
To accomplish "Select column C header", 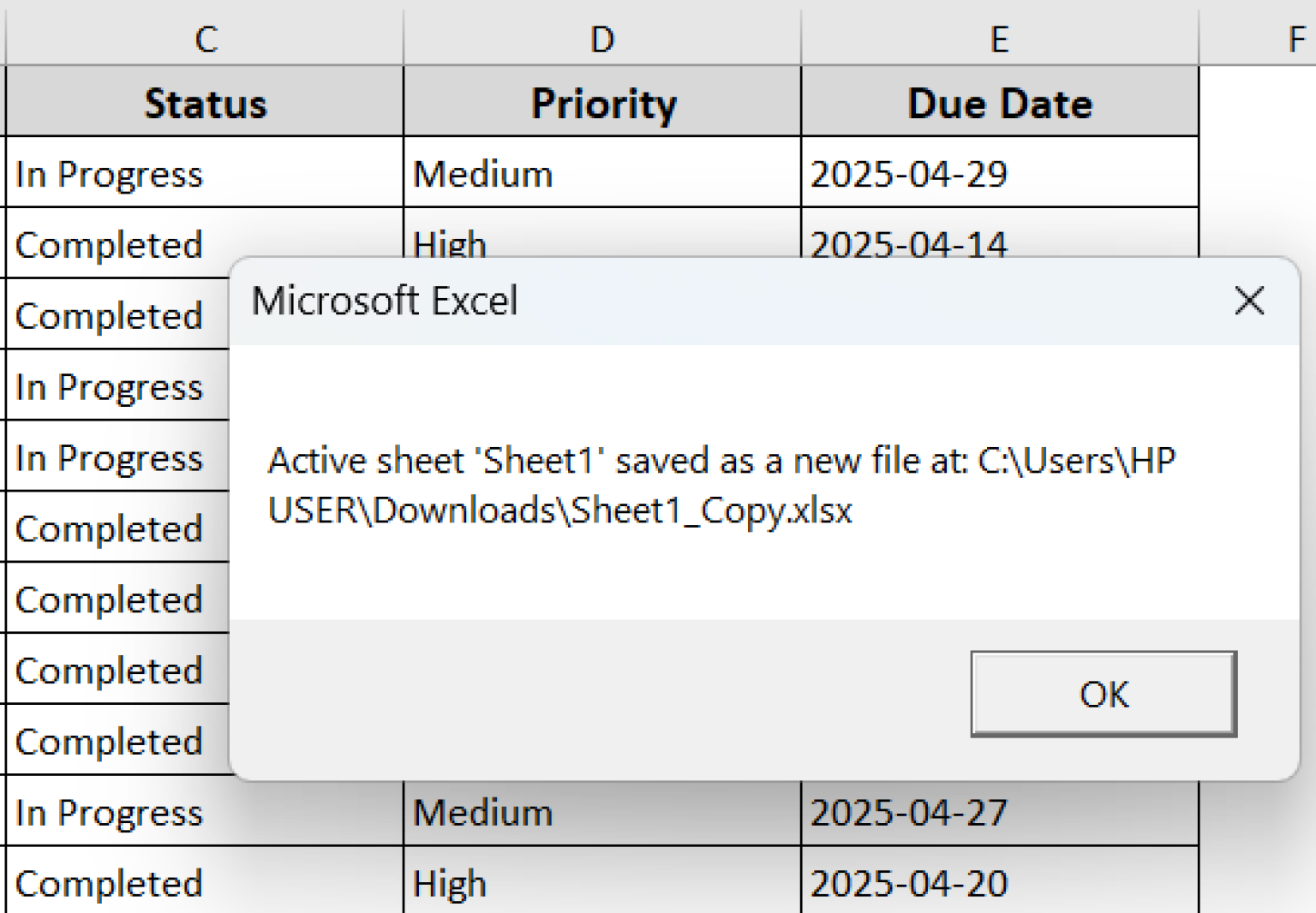I will [206, 39].
